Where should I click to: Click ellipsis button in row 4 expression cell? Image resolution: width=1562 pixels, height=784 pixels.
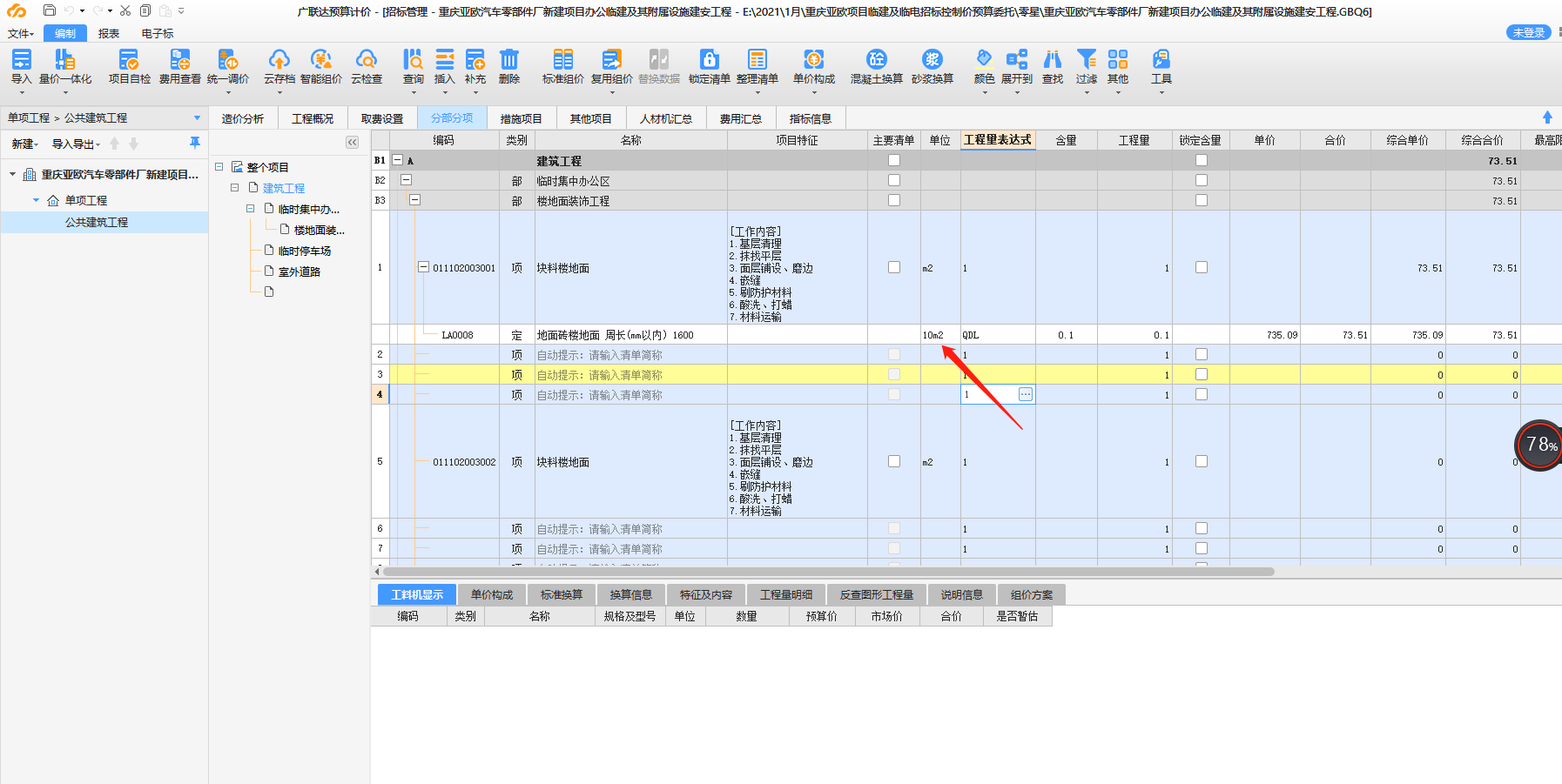pyautogui.click(x=1026, y=394)
